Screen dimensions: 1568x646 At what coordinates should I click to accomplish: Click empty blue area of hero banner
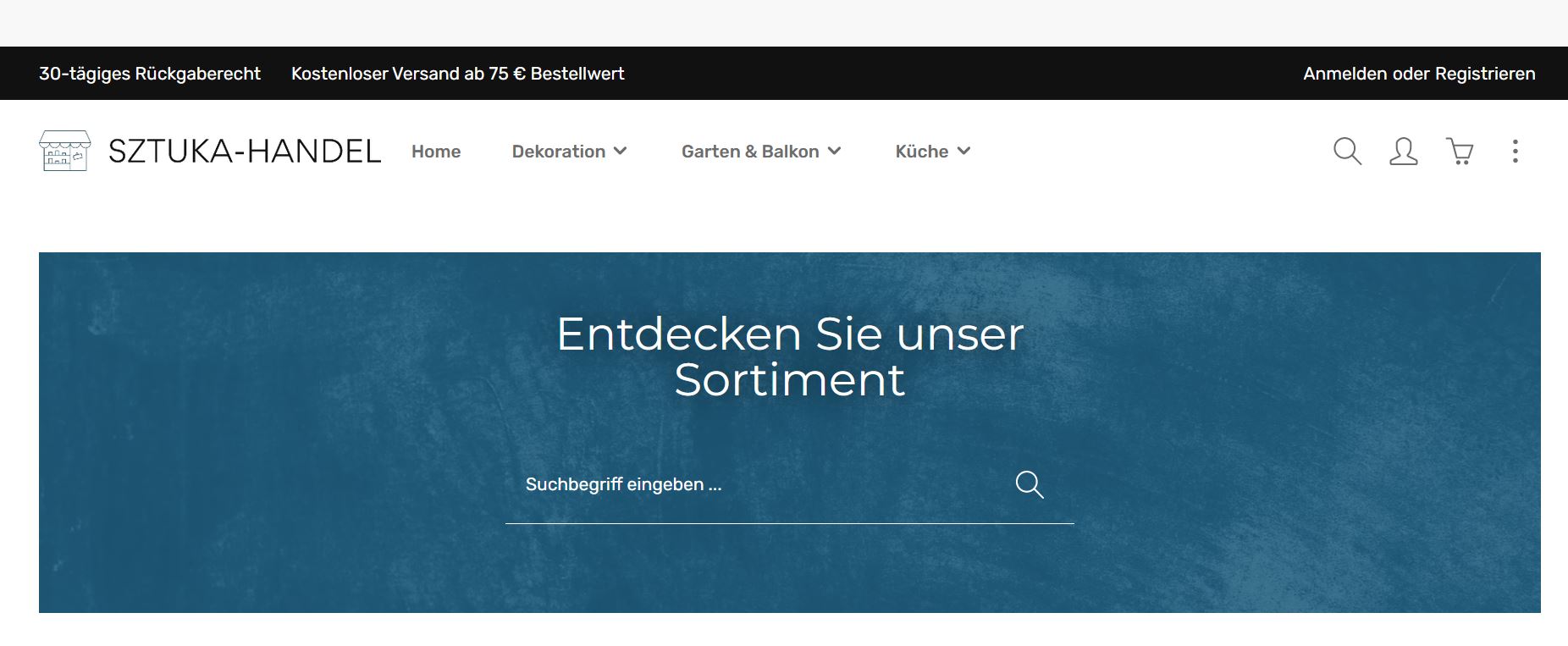coord(254,466)
